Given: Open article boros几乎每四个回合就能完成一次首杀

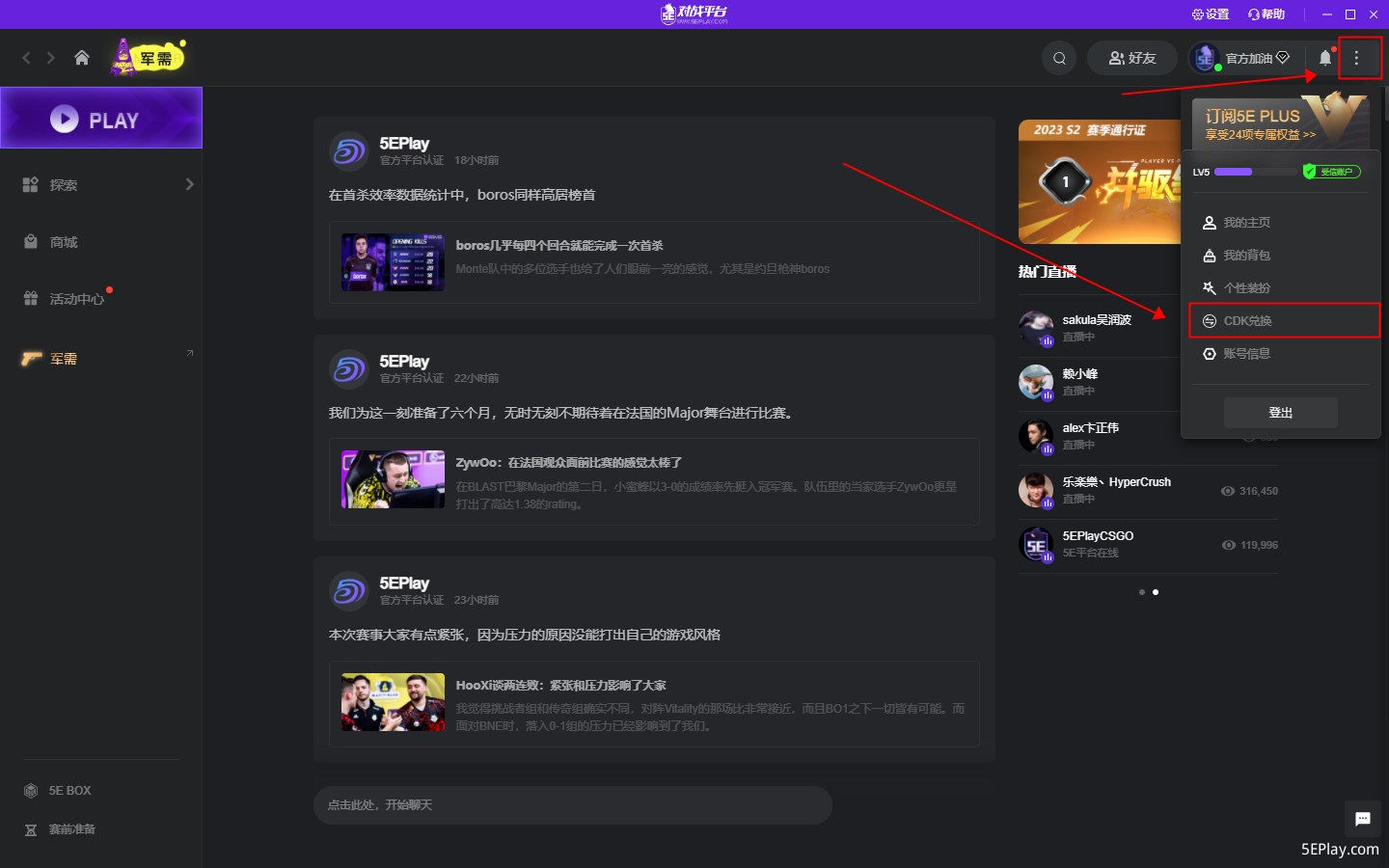Looking at the screenshot, I should click(x=559, y=246).
